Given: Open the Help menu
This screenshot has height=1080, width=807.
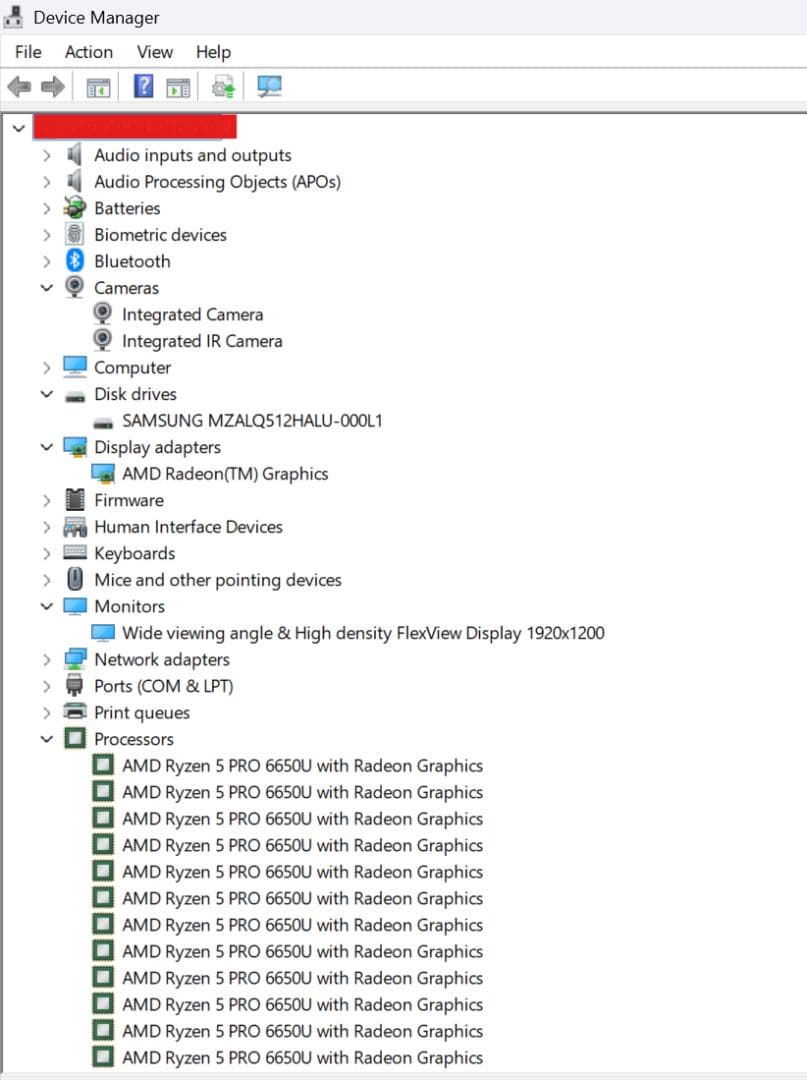Looking at the screenshot, I should coord(213,52).
